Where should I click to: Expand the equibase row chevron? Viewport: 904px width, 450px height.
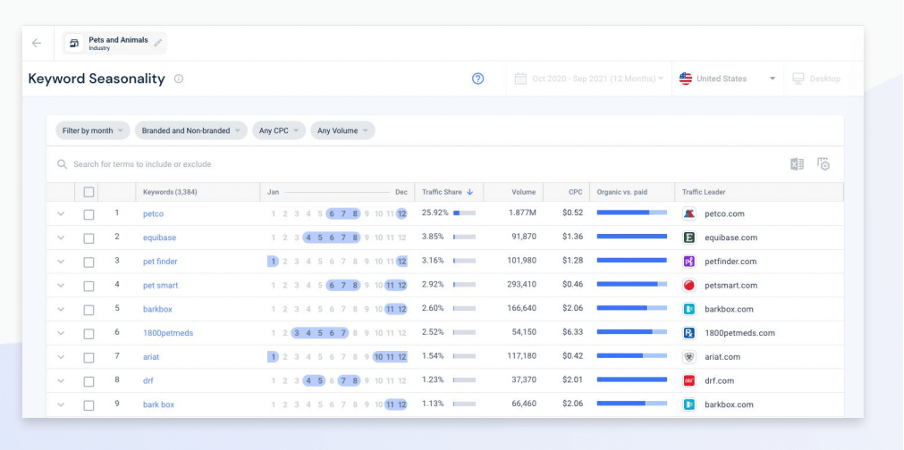click(x=61, y=237)
